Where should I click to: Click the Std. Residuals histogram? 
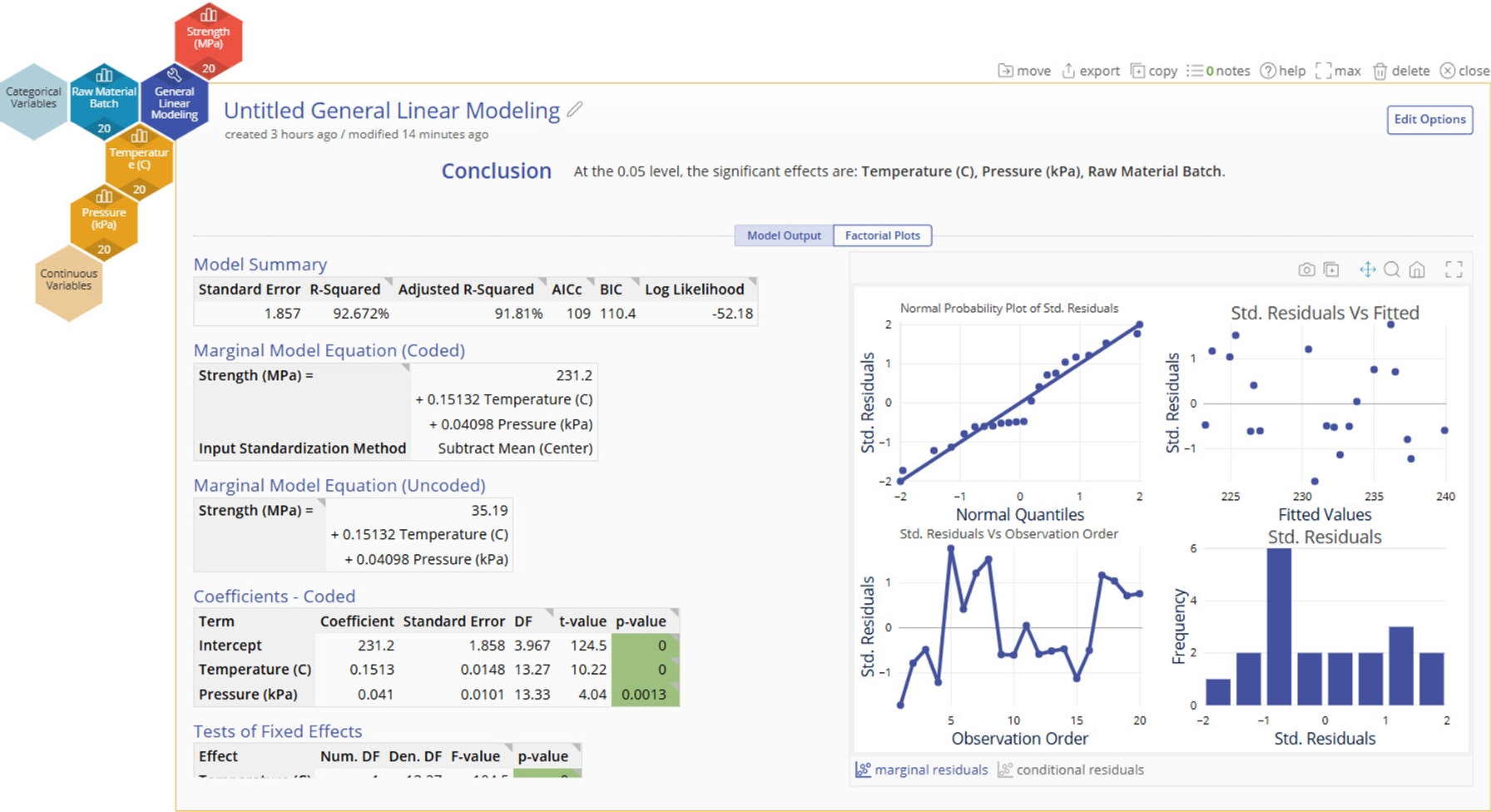1325,626
